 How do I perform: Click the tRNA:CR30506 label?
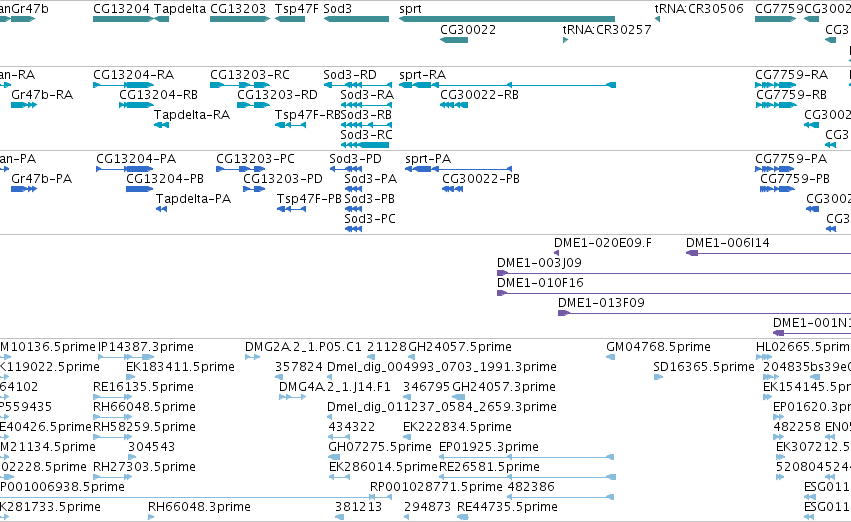(699, 9)
